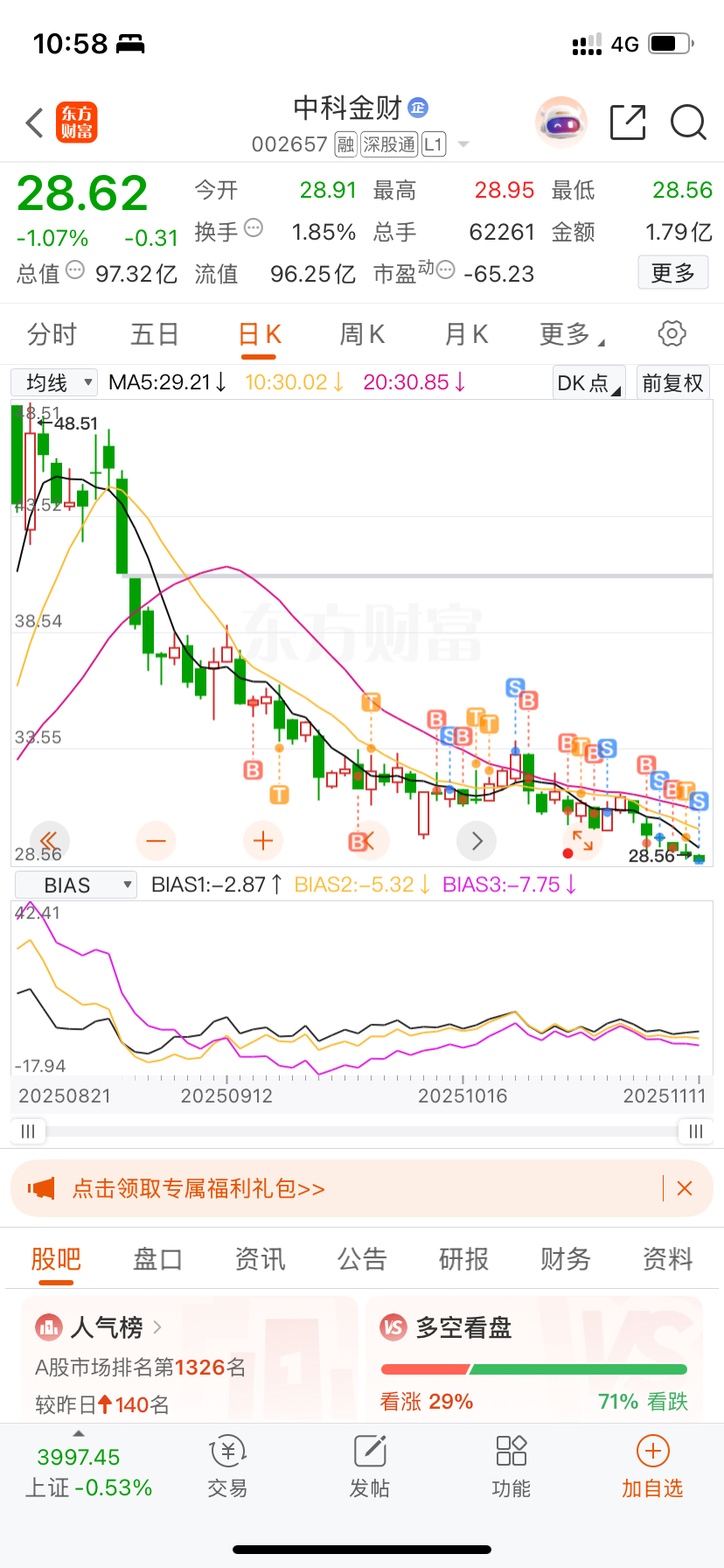Tap the 人气榜 bar-chart icon
Screen dimensions: 724x1568
(x=48, y=1327)
